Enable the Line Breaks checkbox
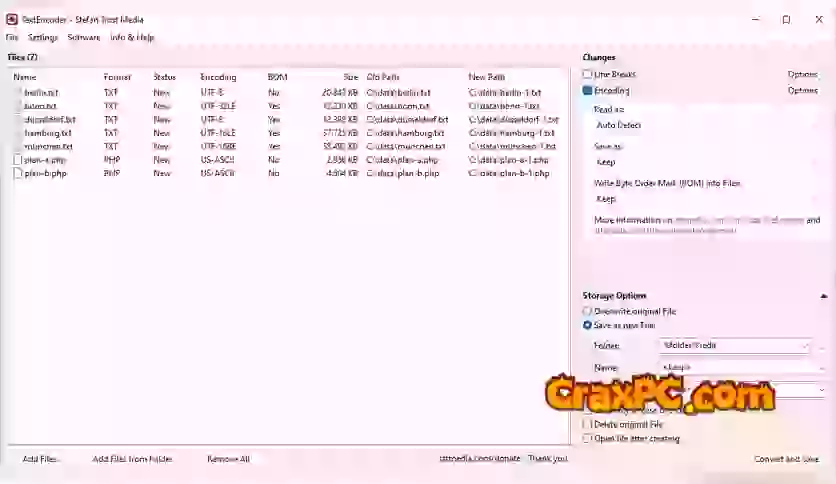This screenshot has width=836, height=484. click(588, 74)
